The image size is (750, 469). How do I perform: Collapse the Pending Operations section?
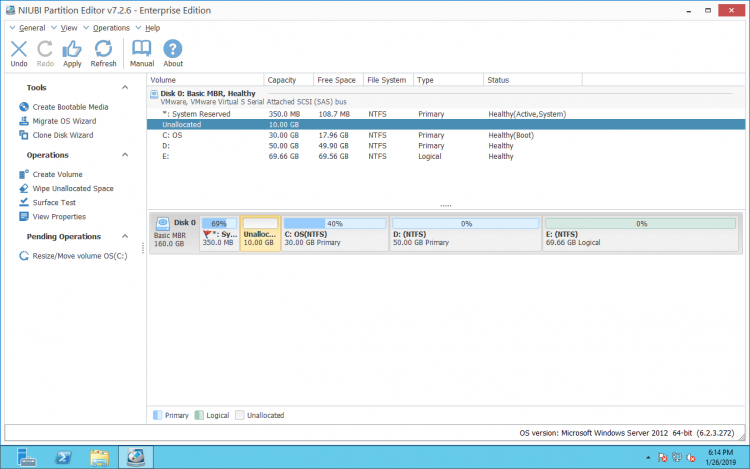pyautogui.click(x=125, y=237)
